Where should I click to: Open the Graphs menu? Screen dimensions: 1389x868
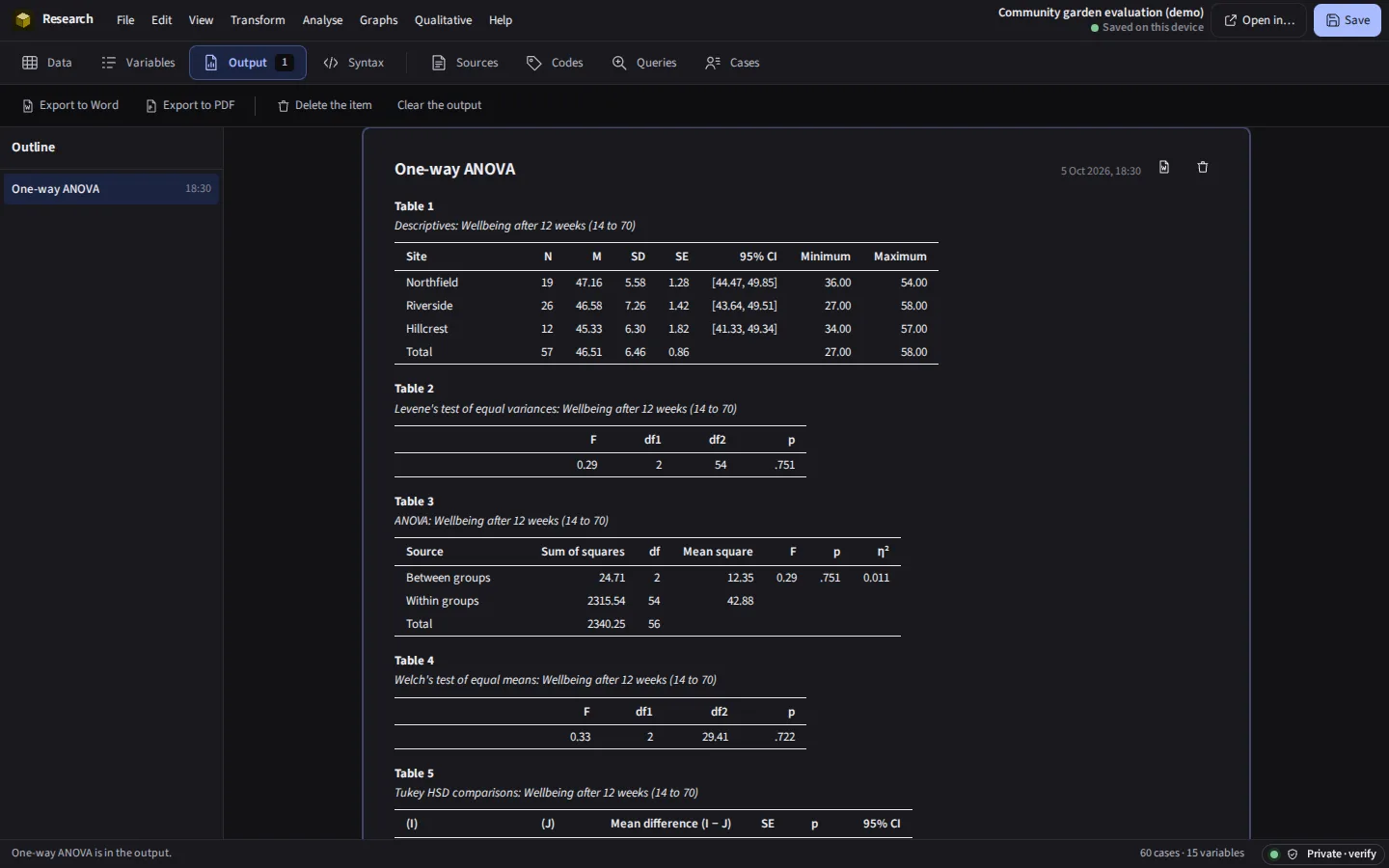378,20
